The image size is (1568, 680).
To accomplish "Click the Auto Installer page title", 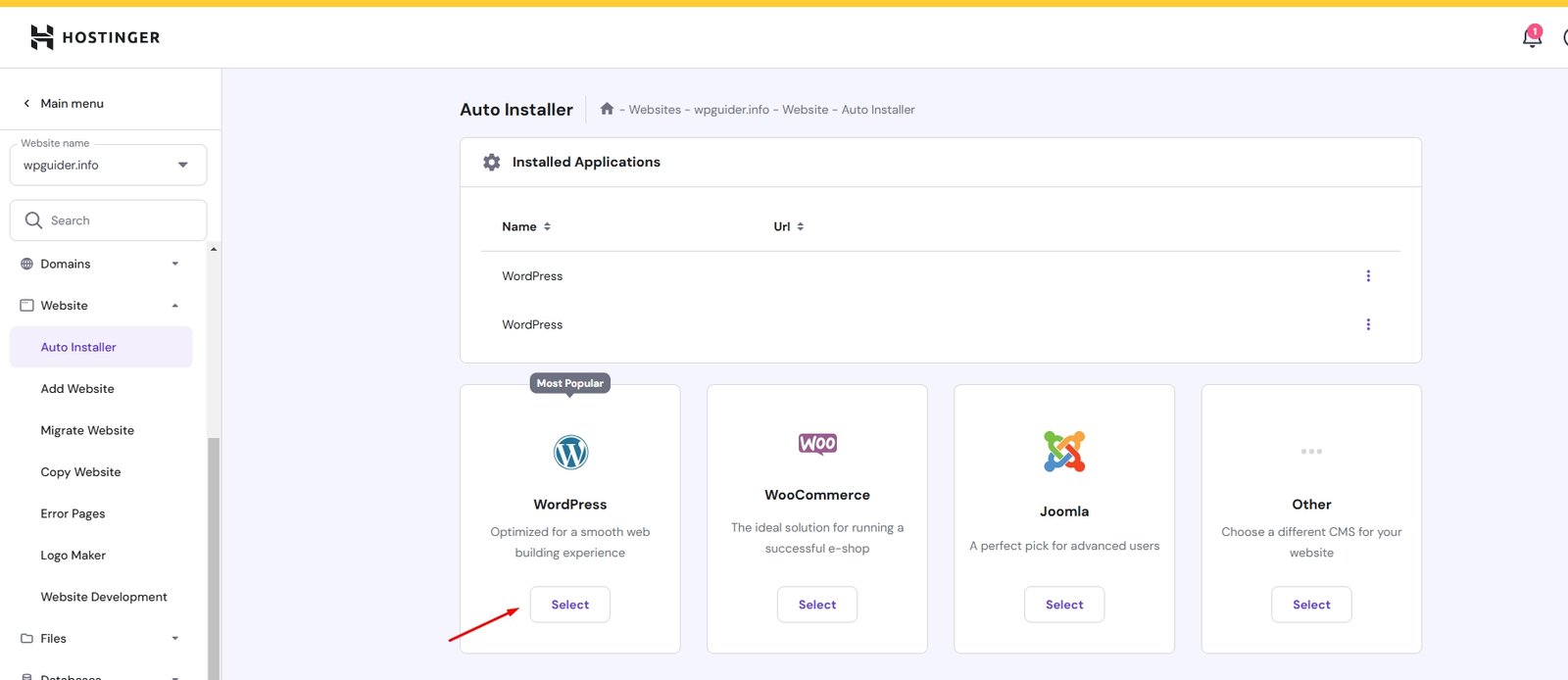I will pos(516,110).
